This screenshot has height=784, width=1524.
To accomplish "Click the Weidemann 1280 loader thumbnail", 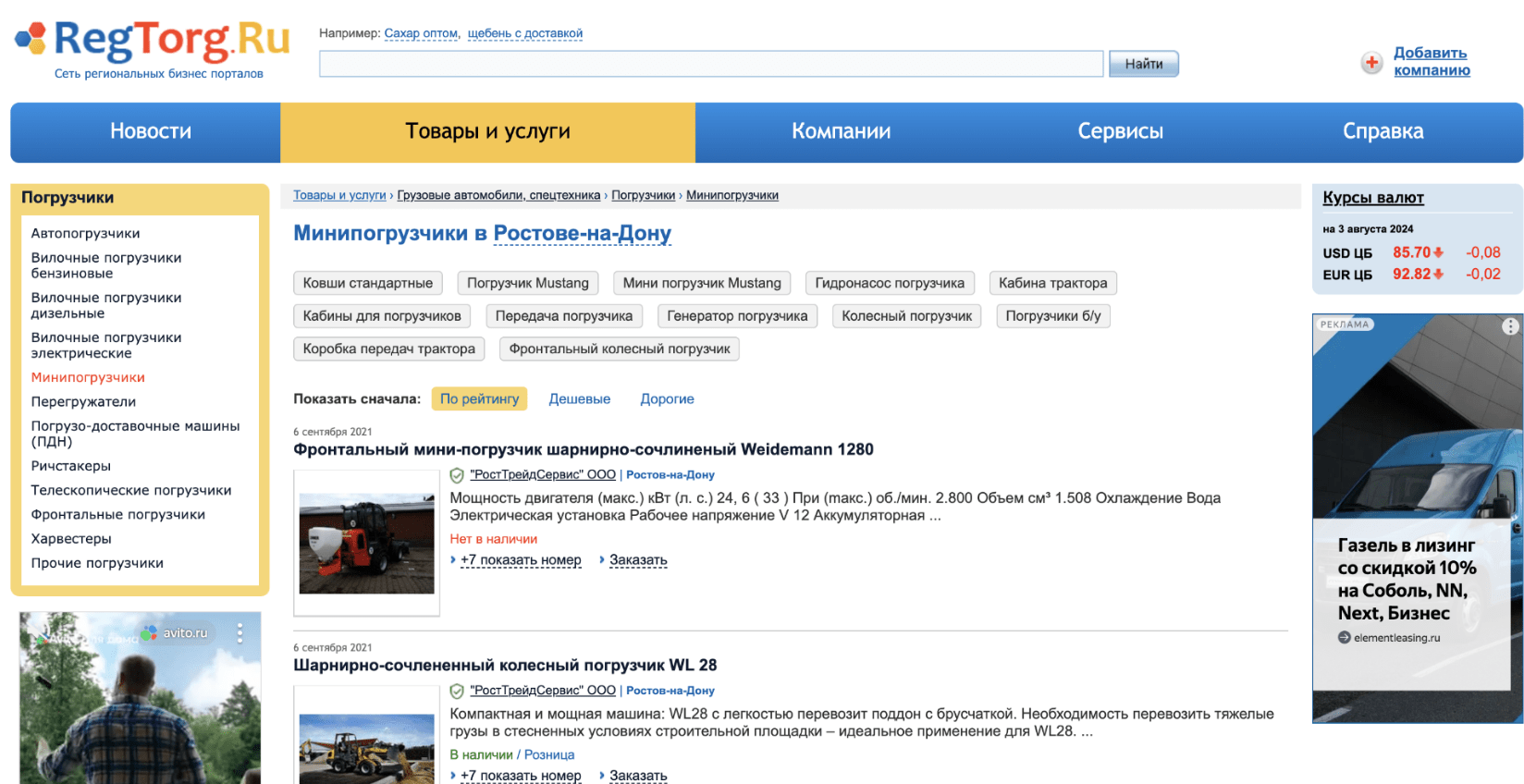I will tap(367, 543).
